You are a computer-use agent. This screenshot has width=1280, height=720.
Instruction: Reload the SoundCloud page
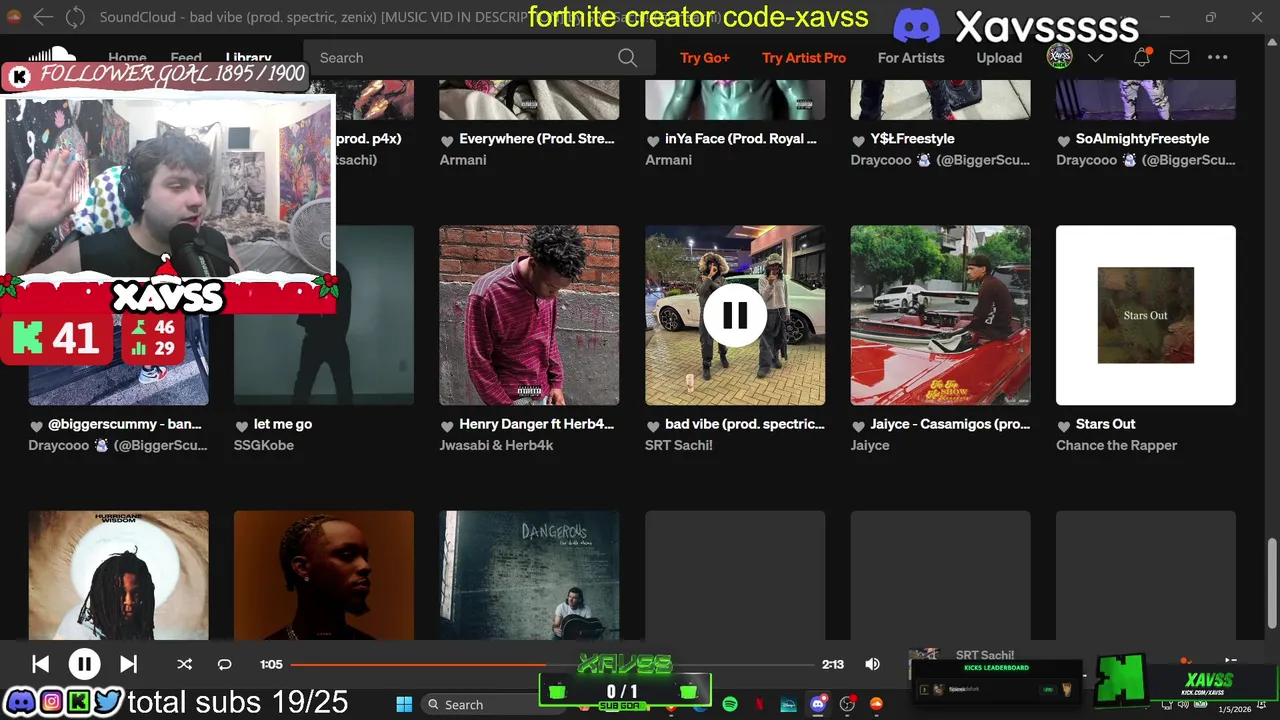click(75, 17)
